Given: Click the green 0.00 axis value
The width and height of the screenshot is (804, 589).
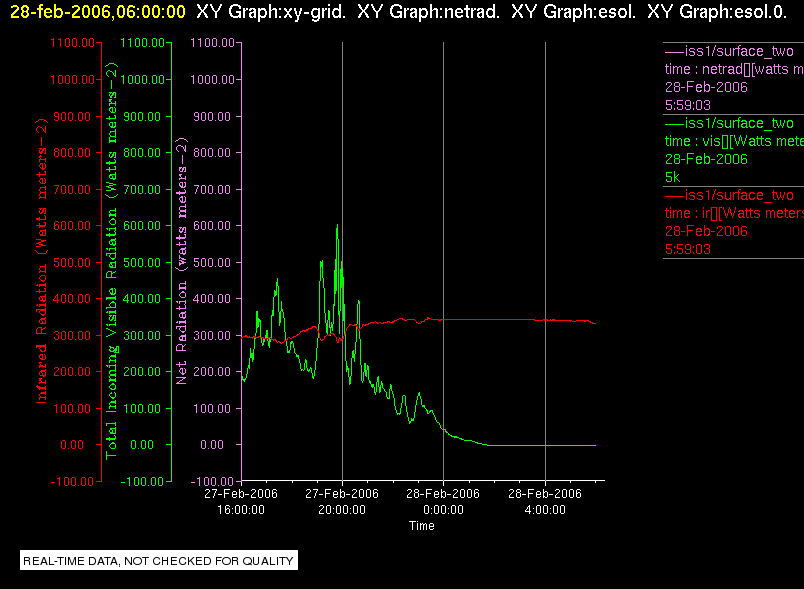Looking at the screenshot, I should (x=142, y=445).
